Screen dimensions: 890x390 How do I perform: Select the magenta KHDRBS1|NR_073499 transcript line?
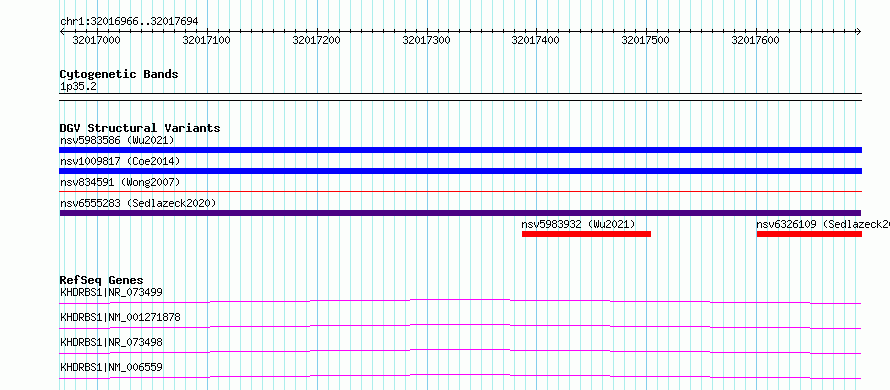[x=460, y=301]
